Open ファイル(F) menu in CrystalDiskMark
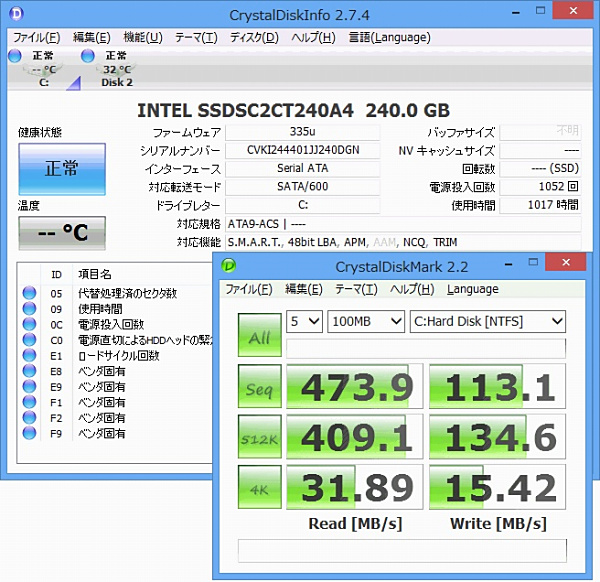The width and height of the screenshot is (600, 582). point(249,289)
